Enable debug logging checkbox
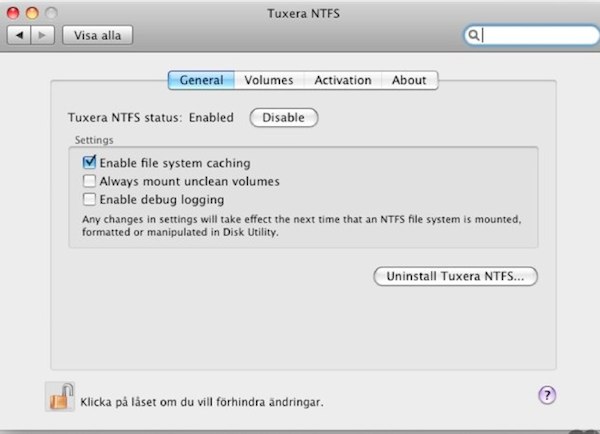The height and width of the screenshot is (434, 600). click(x=90, y=200)
